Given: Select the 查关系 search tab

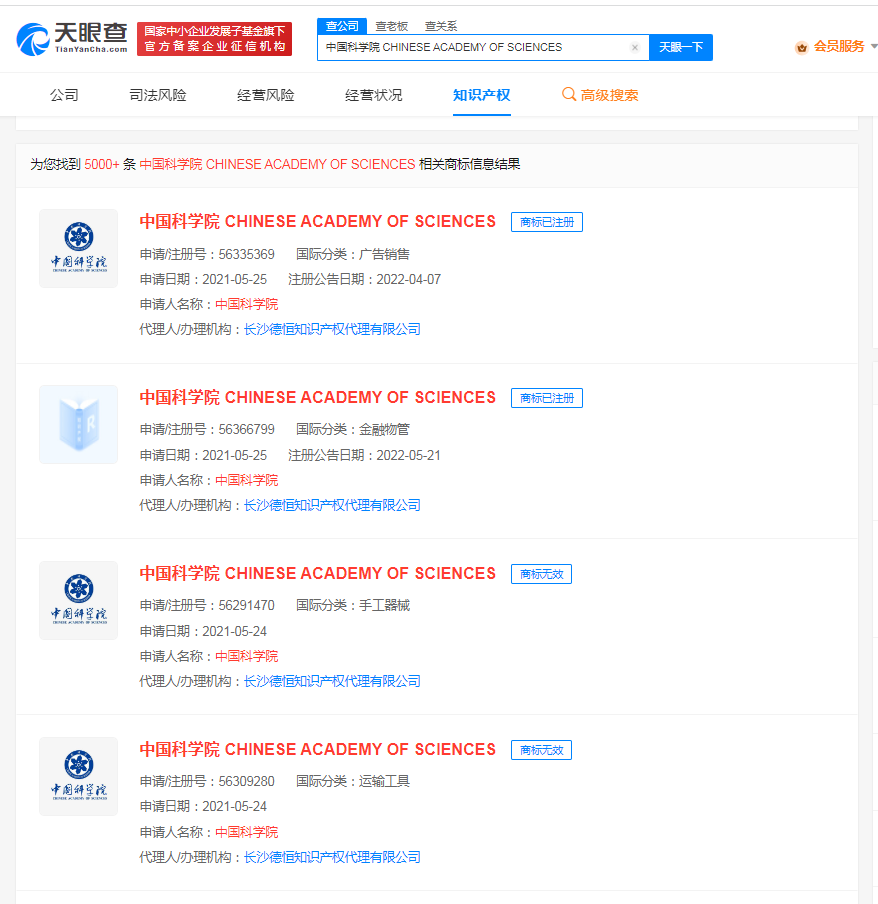Looking at the screenshot, I should point(441,26).
